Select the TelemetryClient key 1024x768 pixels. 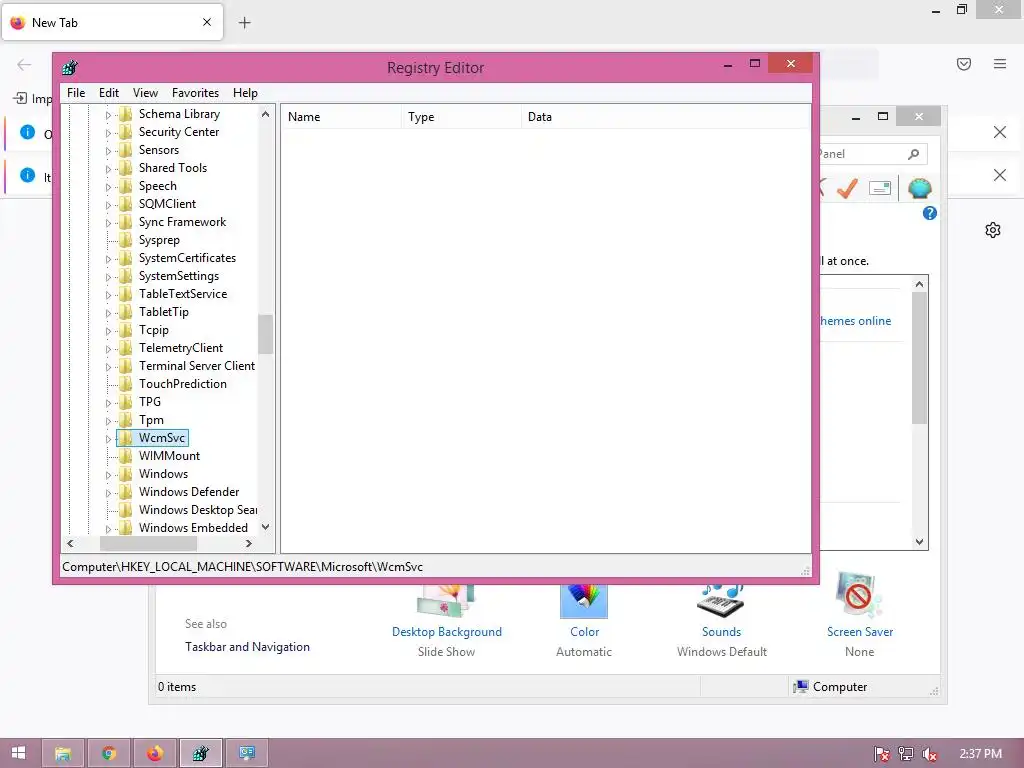pos(181,348)
